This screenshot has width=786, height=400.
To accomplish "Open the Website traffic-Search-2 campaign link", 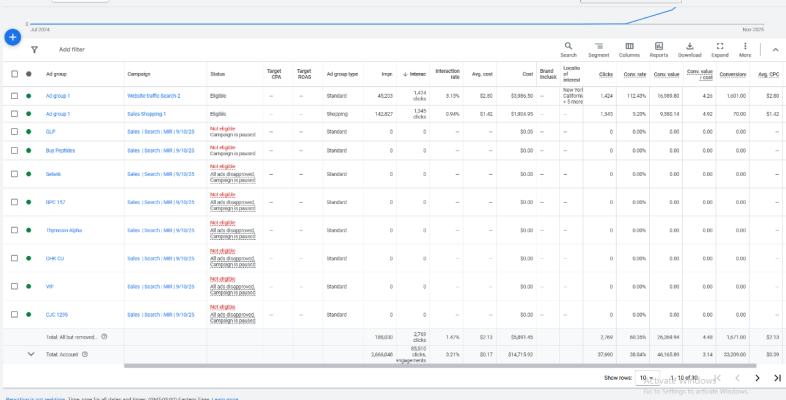I will [154, 96].
